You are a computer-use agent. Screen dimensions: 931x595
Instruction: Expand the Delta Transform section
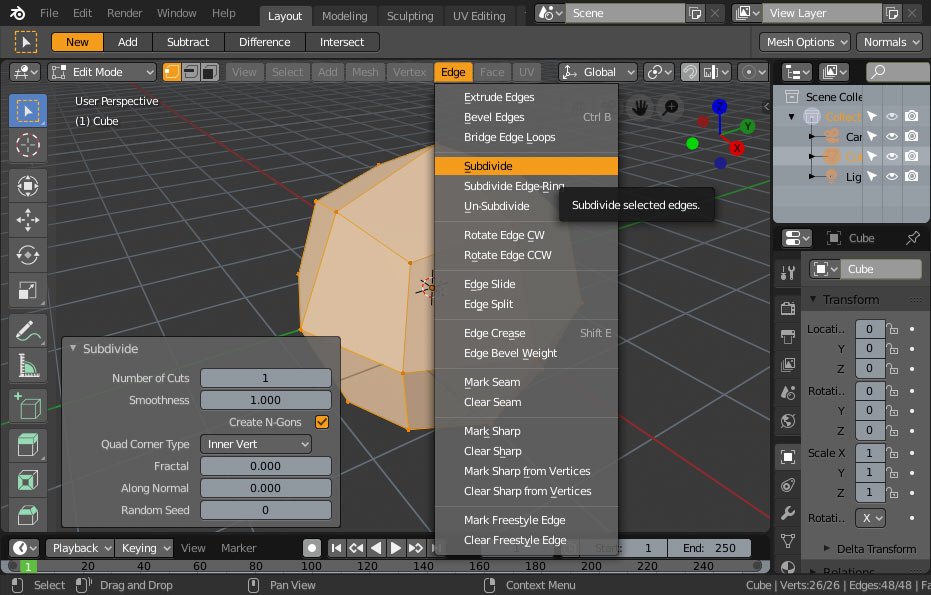[x=826, y=549]
